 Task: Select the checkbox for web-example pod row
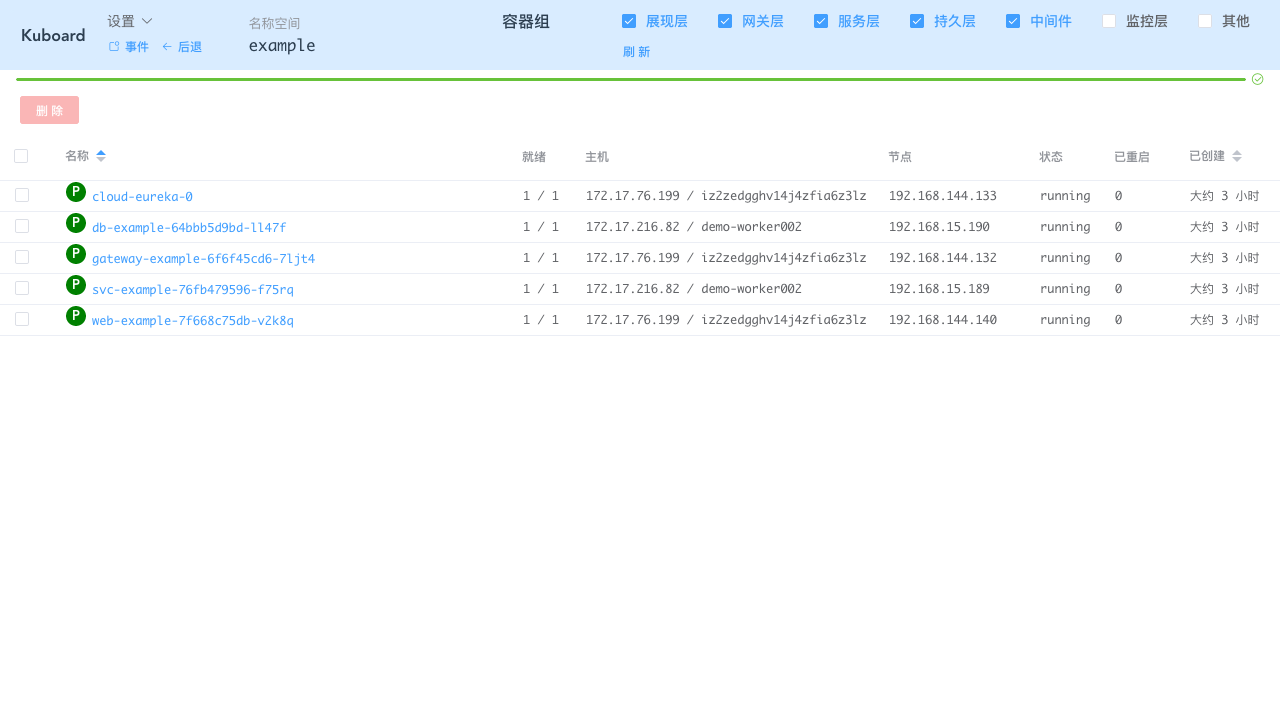tap(21, 319)
